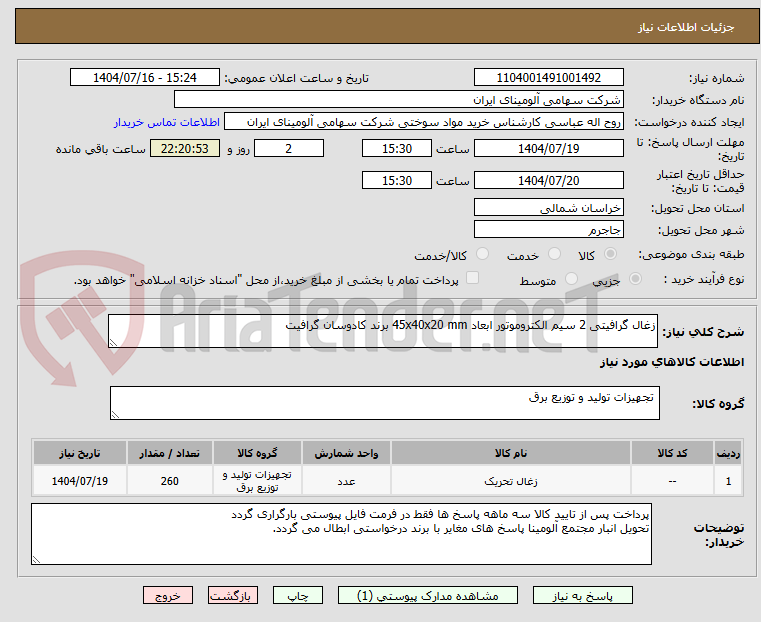Image resolution: width=761 pixels, height=622 pixels.
Task: Click the request number field 1104001491001492
Action: tap(548, 78)
